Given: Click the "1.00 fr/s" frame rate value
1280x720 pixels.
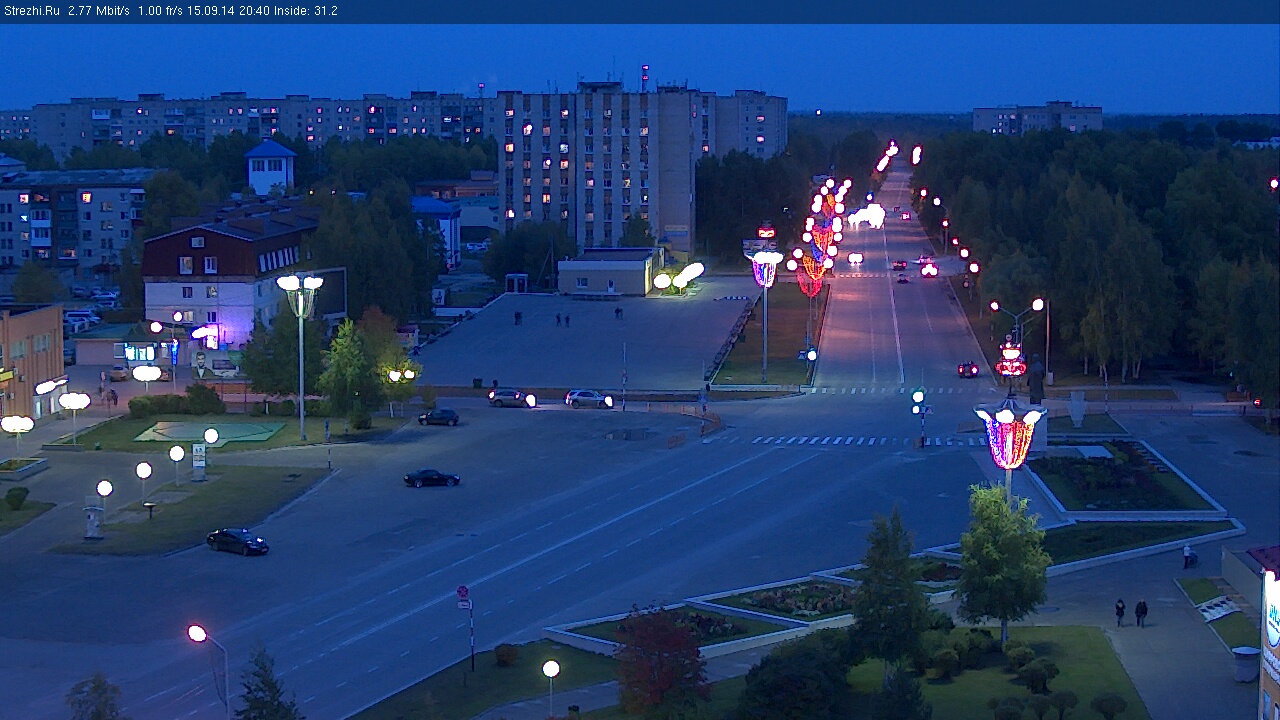Looking at the screenshot, I should pyautogui.click(x=160, y=11).
